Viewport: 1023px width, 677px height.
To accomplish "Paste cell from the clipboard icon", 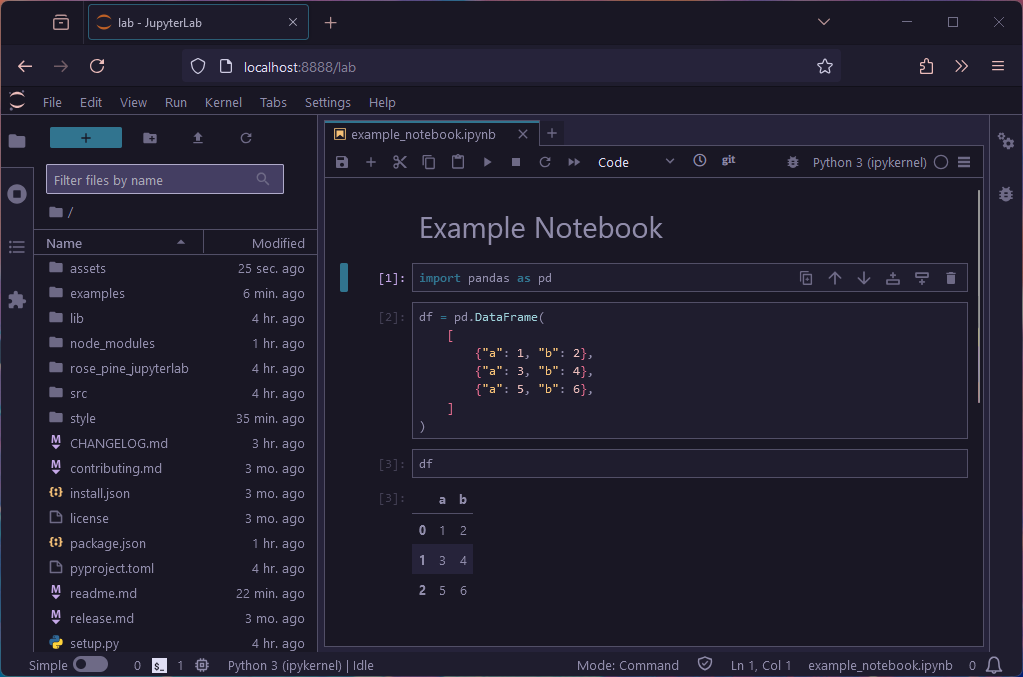I will pyautogui.click(x=458, y=162).
